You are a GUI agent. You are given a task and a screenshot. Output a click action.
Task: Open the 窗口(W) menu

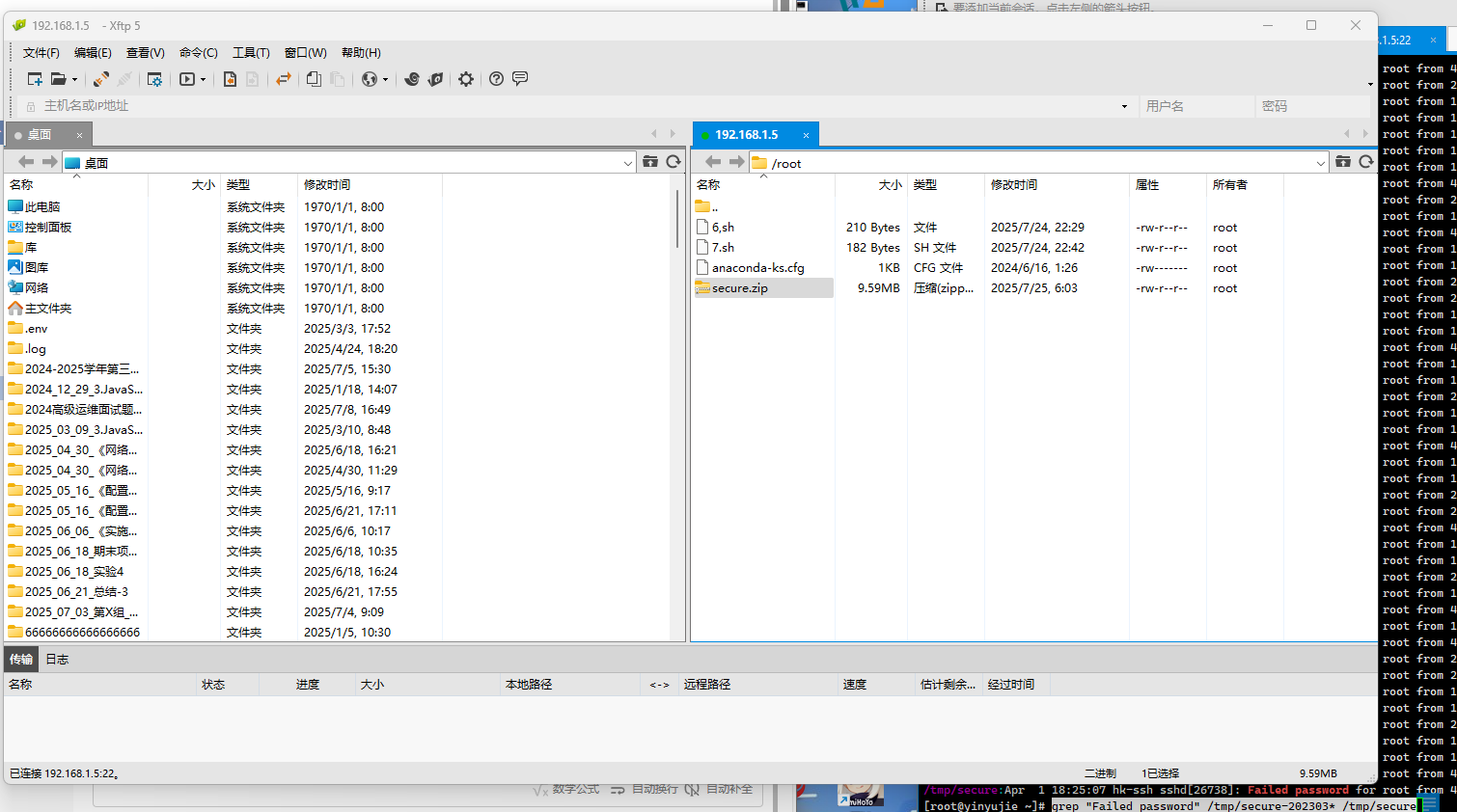point(306,53)
